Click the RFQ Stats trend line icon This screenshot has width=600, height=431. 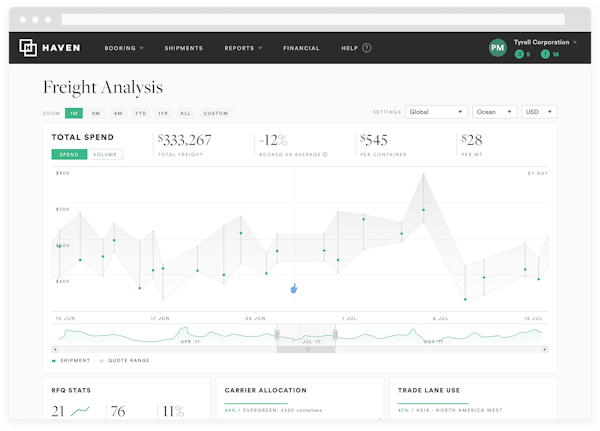click(x=80, y=411)
